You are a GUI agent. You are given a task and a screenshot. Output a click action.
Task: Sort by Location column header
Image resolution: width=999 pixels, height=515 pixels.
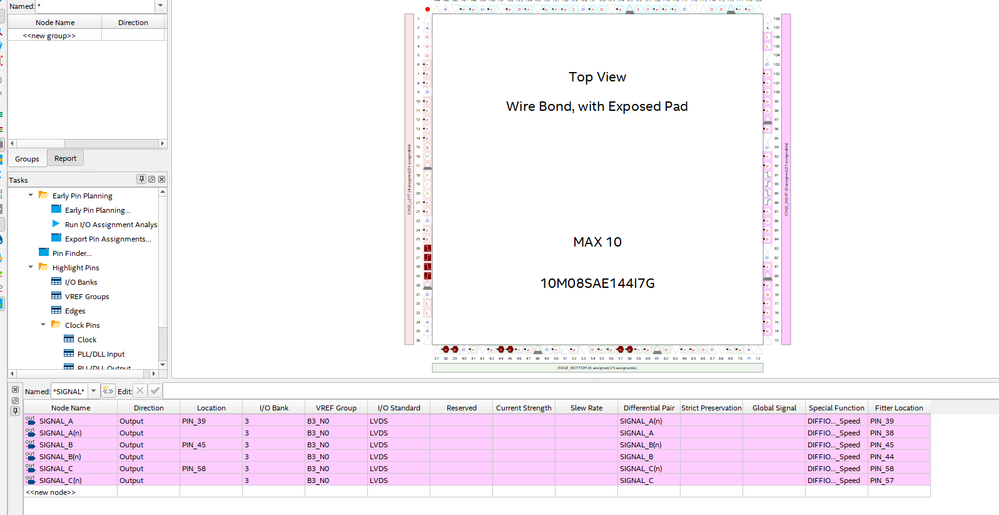coord(212,408)
